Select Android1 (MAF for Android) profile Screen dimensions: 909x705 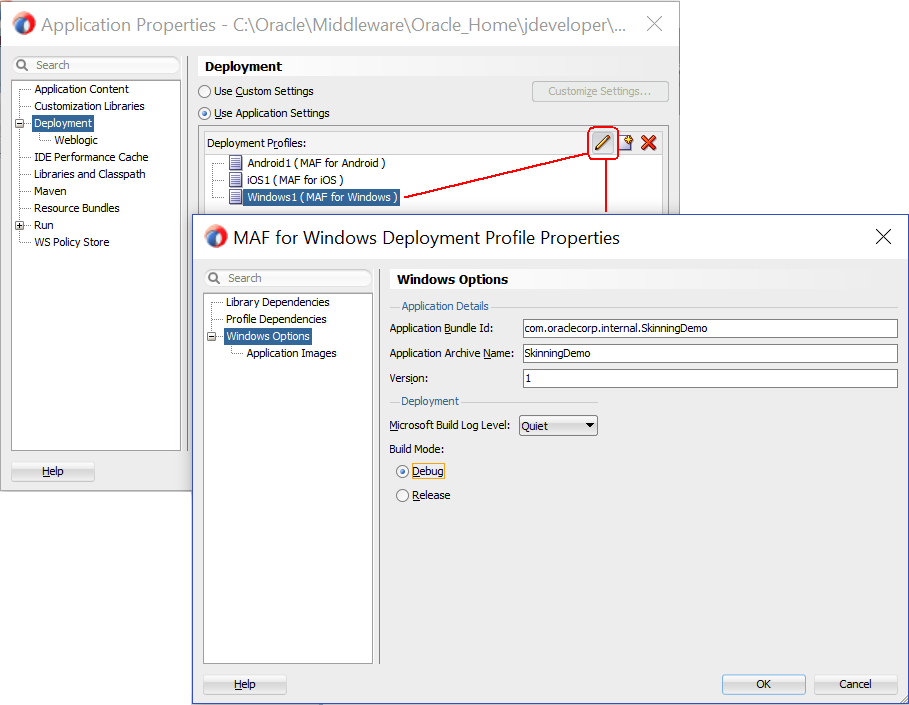click(x=316, y=163)
